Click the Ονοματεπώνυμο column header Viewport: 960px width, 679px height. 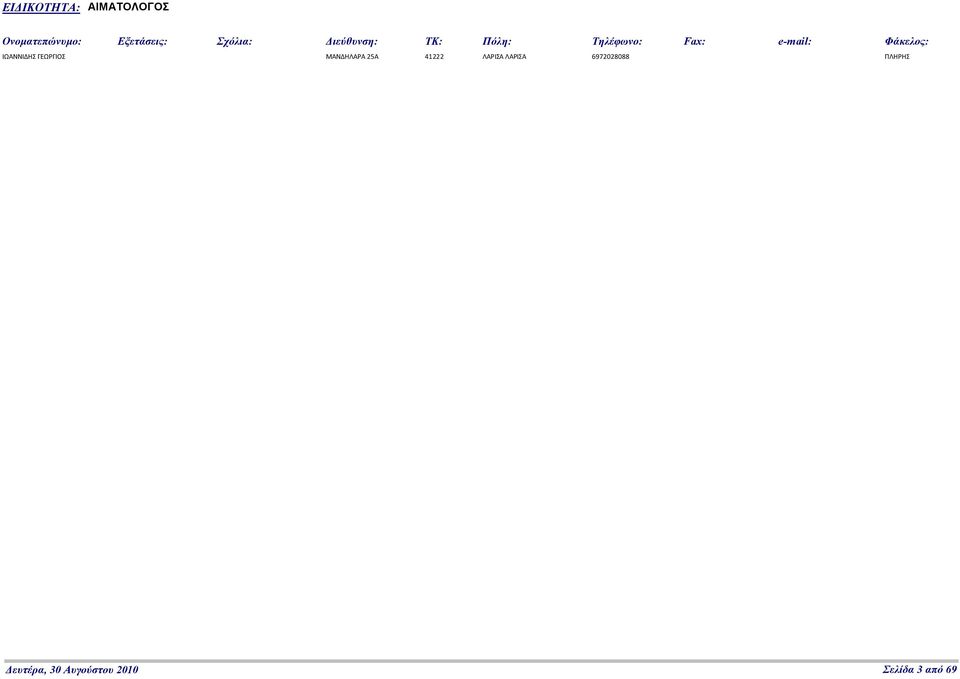pyautogui.click(x=42, y=42)
